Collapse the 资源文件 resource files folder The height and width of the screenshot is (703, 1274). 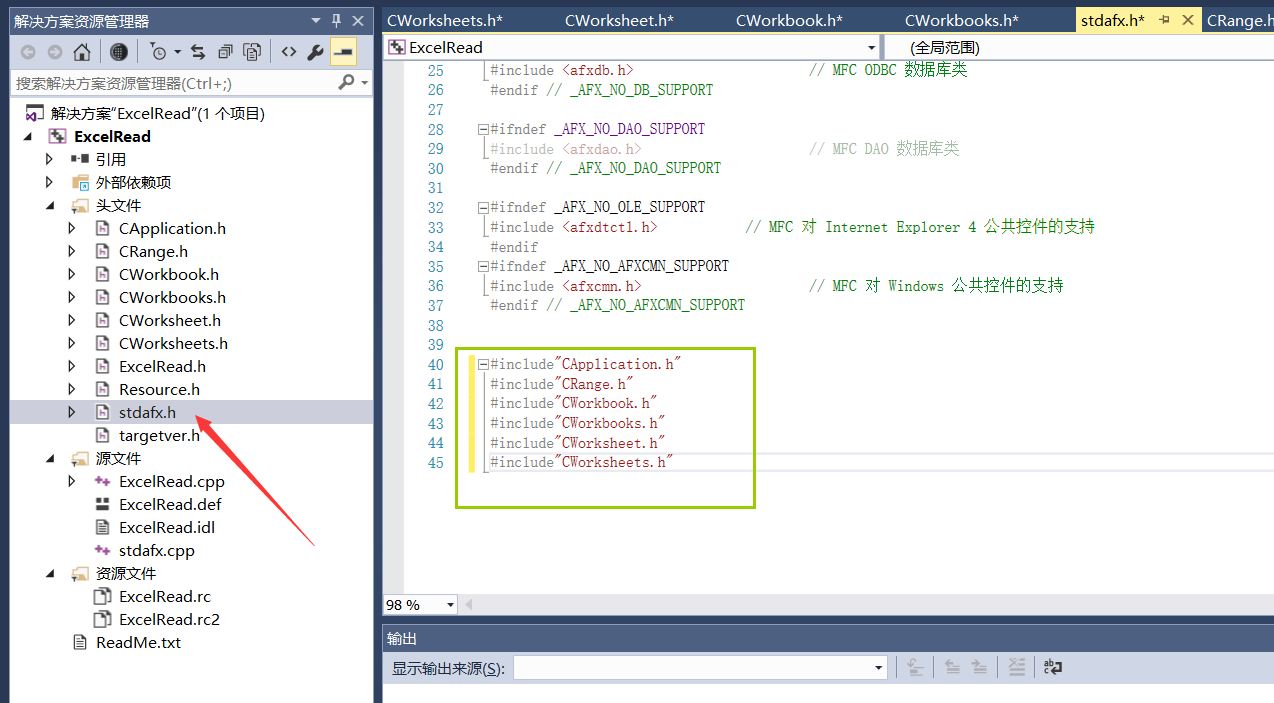coord(49,573)
